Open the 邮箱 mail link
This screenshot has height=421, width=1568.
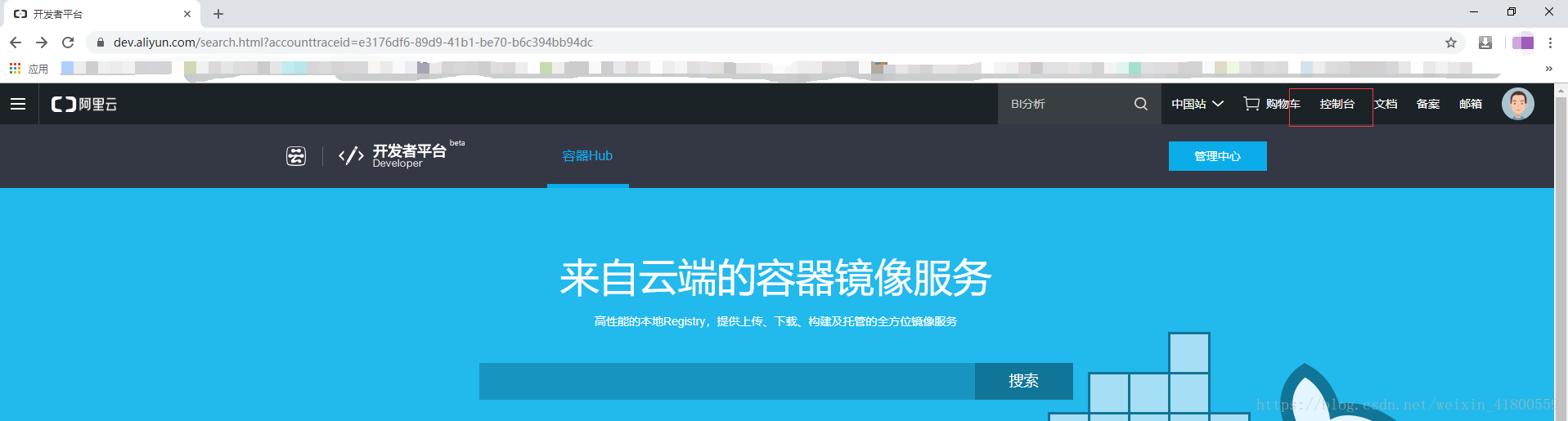click(1471, 104)
